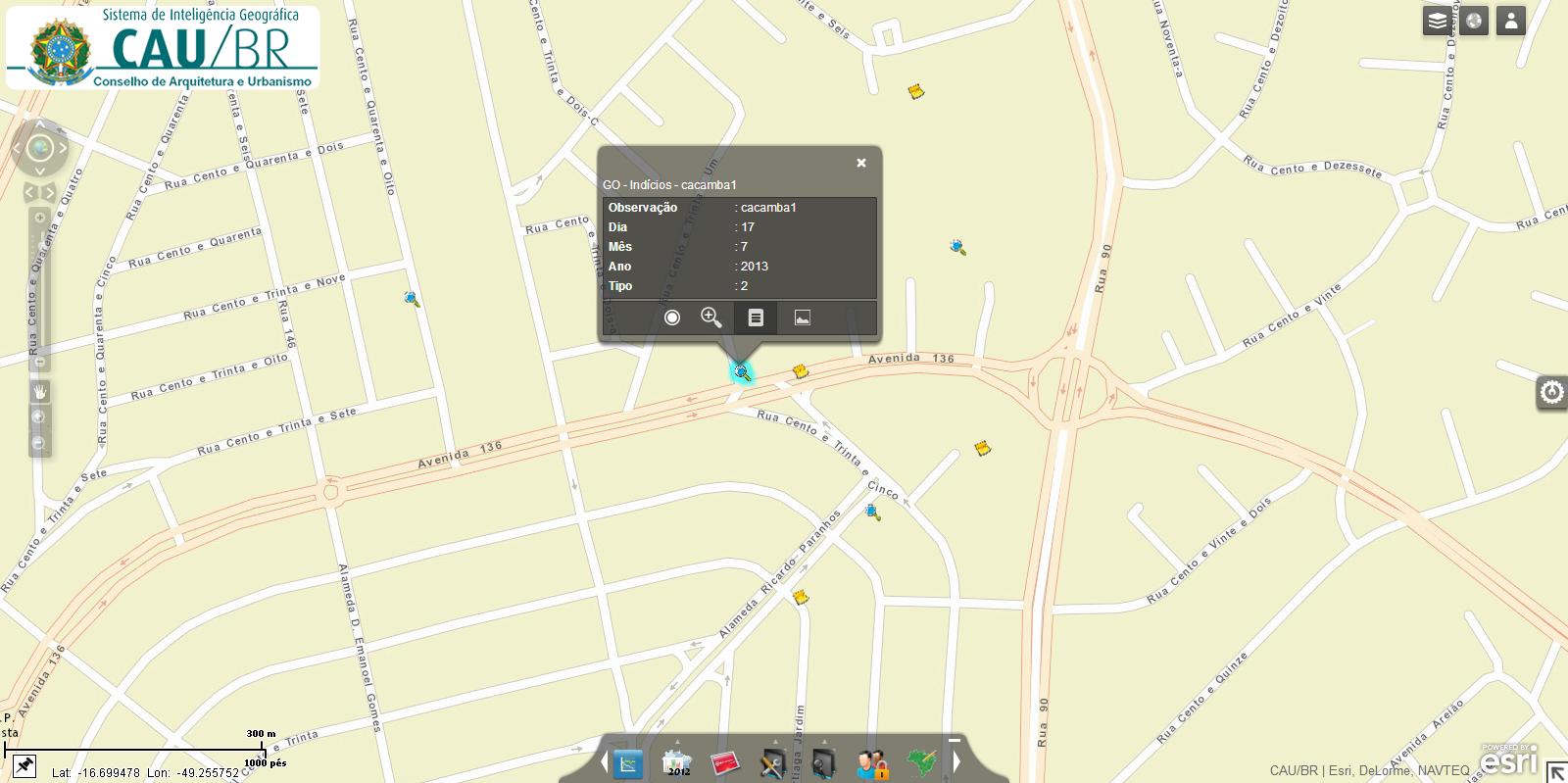Screen dimensions: 1568x783
Task: Click the magnifier marker near Rua 146
Action: (x=413, y=299)
